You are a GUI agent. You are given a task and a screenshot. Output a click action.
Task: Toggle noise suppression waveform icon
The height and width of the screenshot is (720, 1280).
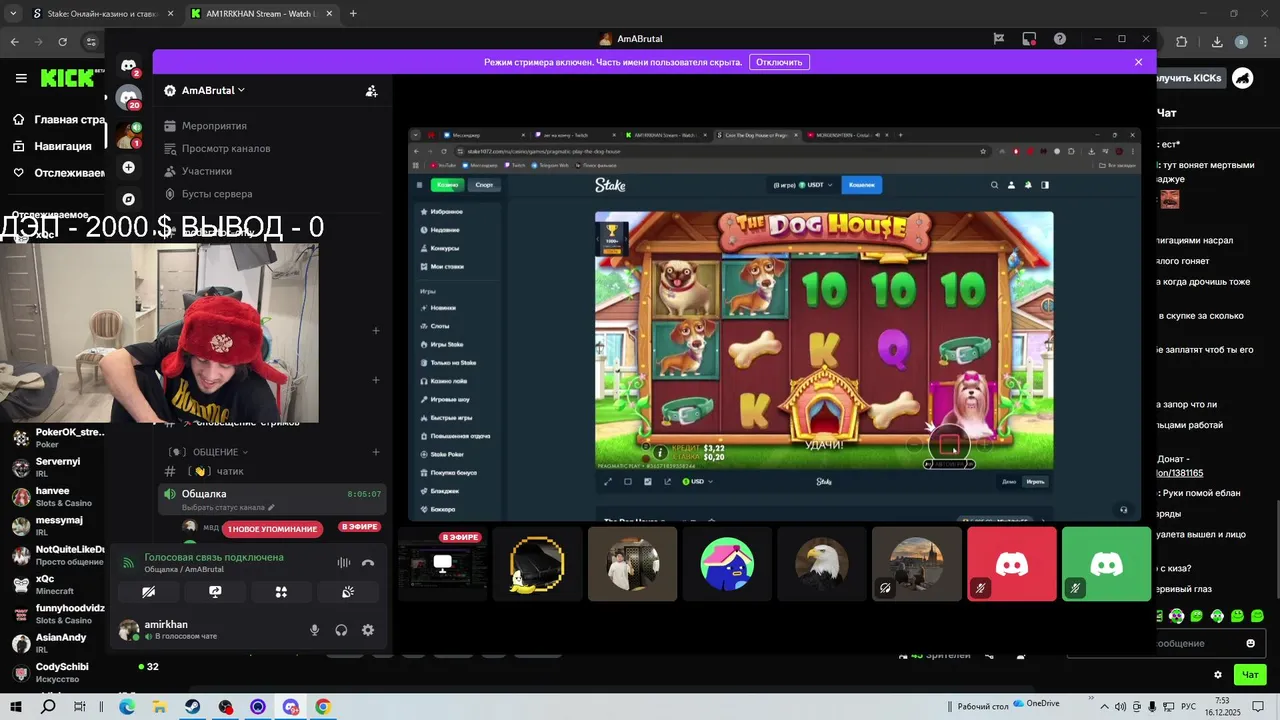(x=344, y=563)
